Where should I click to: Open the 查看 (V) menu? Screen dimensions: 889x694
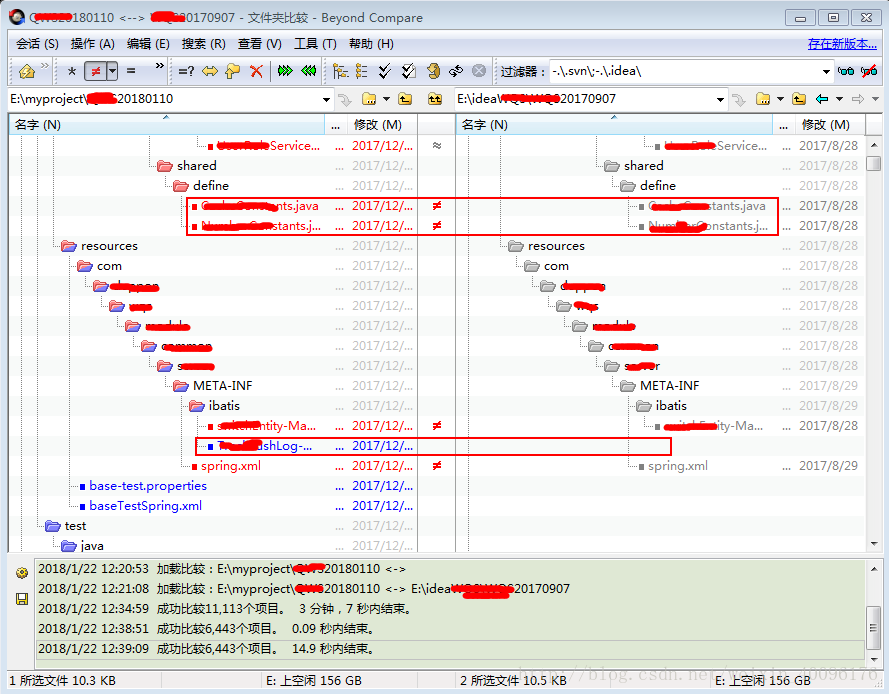pos(260,44)
